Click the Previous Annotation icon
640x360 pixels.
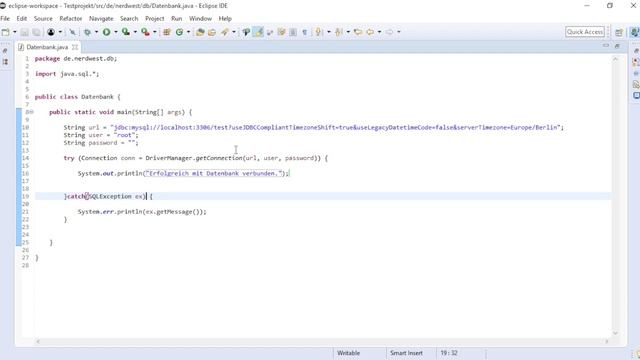[x=338, y=32]
